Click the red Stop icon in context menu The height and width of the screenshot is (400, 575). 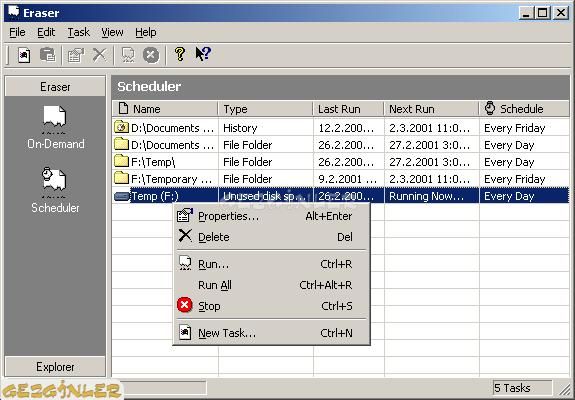184,305
